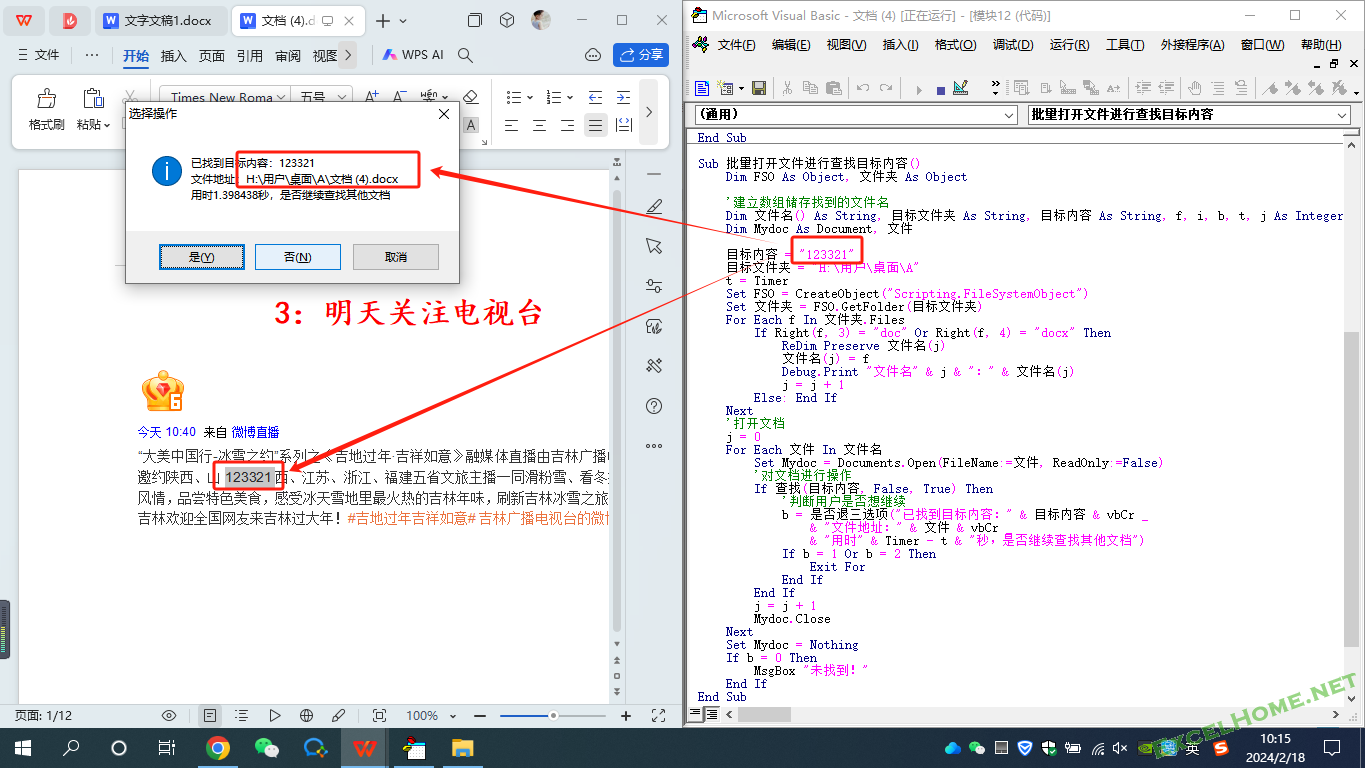Image resolution: width=1365 pixels, height=768 pixels.
Task: Toggle fit-to-page focus icon in status bar
Action: pyautogui.click(x=379, y=716)
